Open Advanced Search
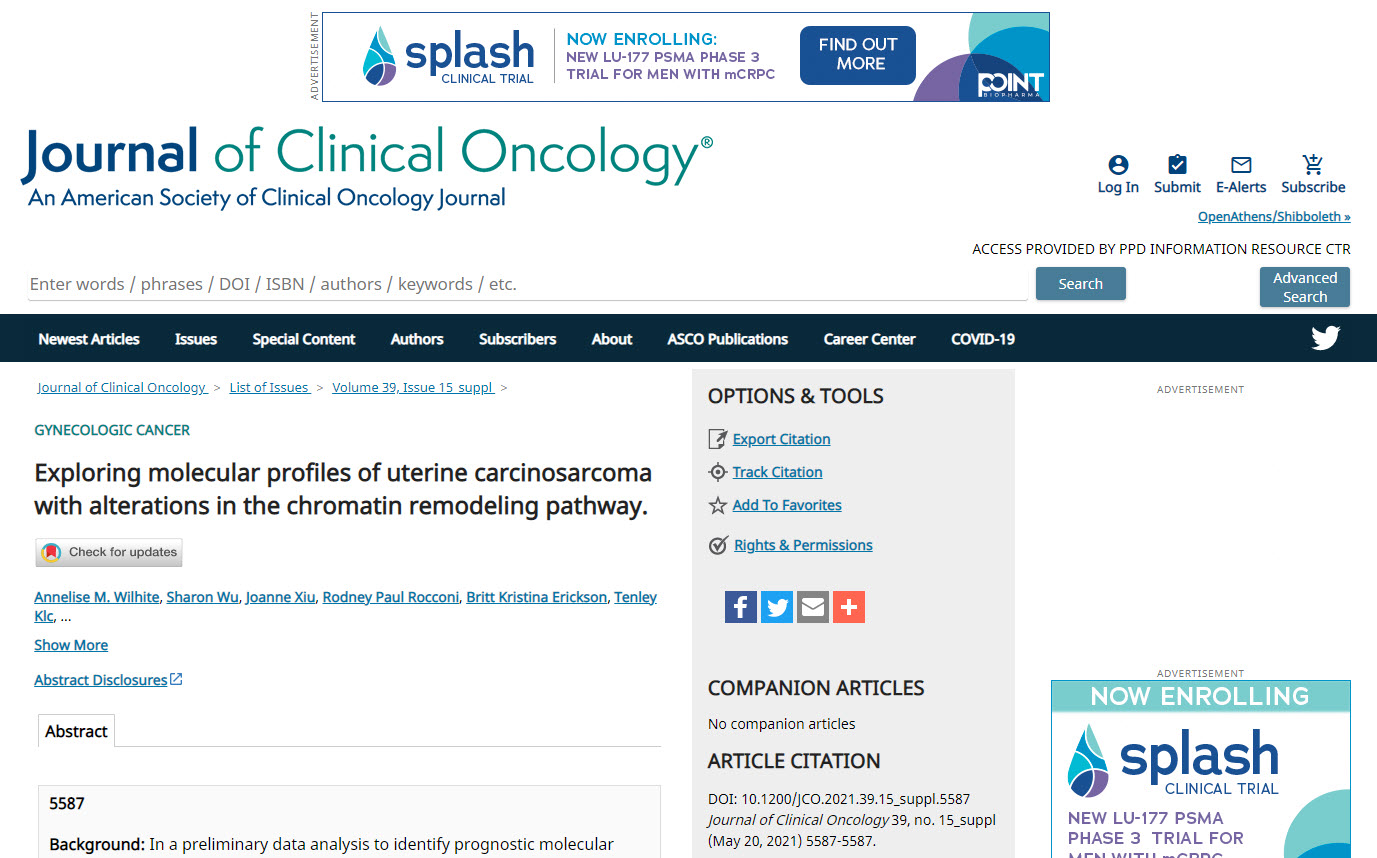Screen dimensions: 1377x858 (x=1304, y=287)
